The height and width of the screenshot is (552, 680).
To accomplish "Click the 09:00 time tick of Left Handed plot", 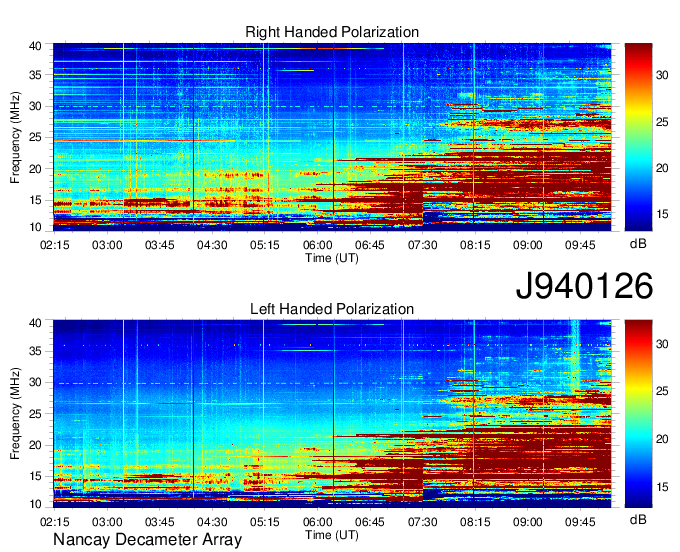I will pyautogui.click(x=527, y=522).
